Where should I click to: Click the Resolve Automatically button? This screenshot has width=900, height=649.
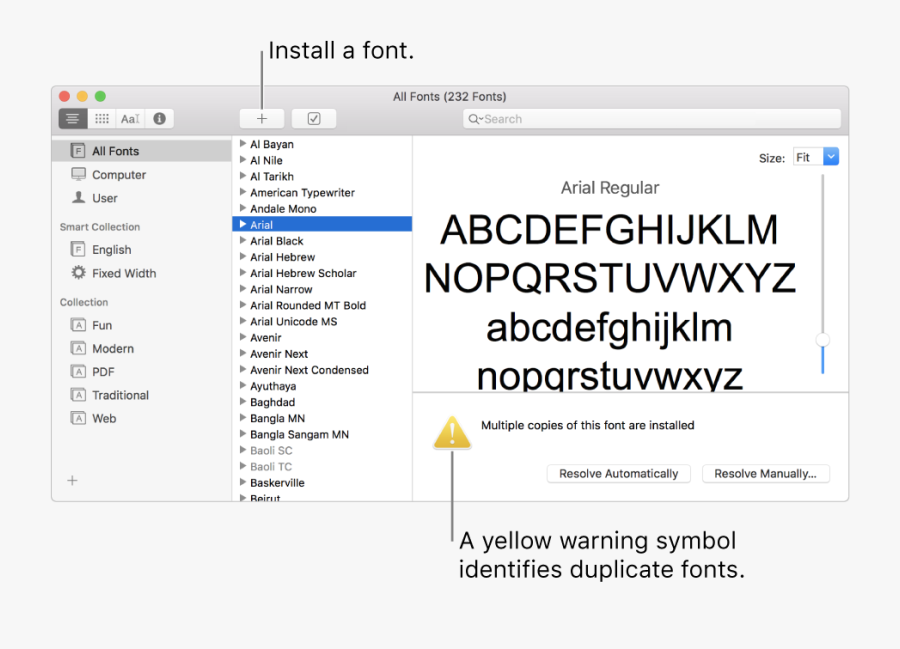click(x=618, y=473)
